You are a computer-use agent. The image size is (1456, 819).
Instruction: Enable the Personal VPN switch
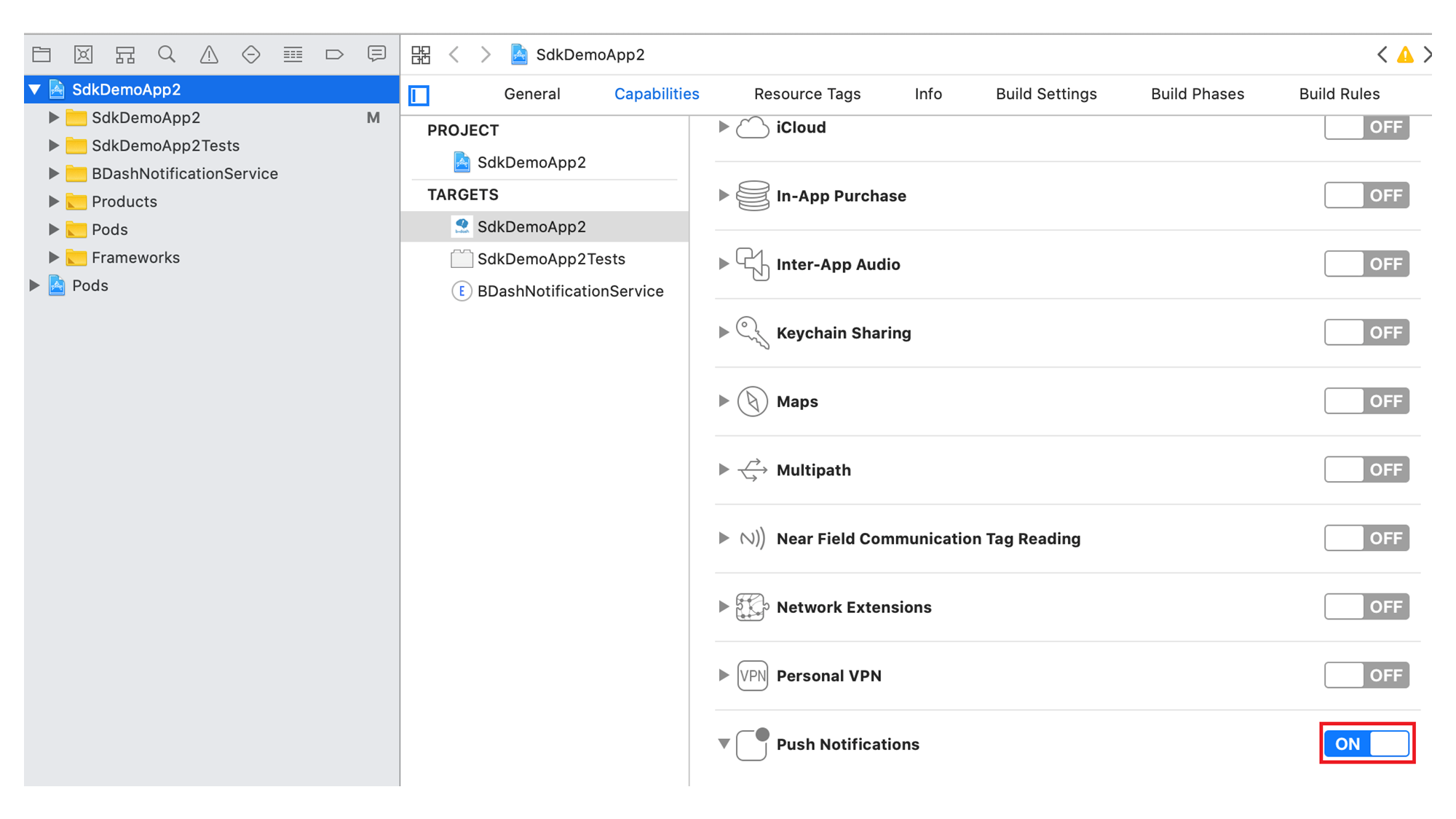click(1366, 676)
